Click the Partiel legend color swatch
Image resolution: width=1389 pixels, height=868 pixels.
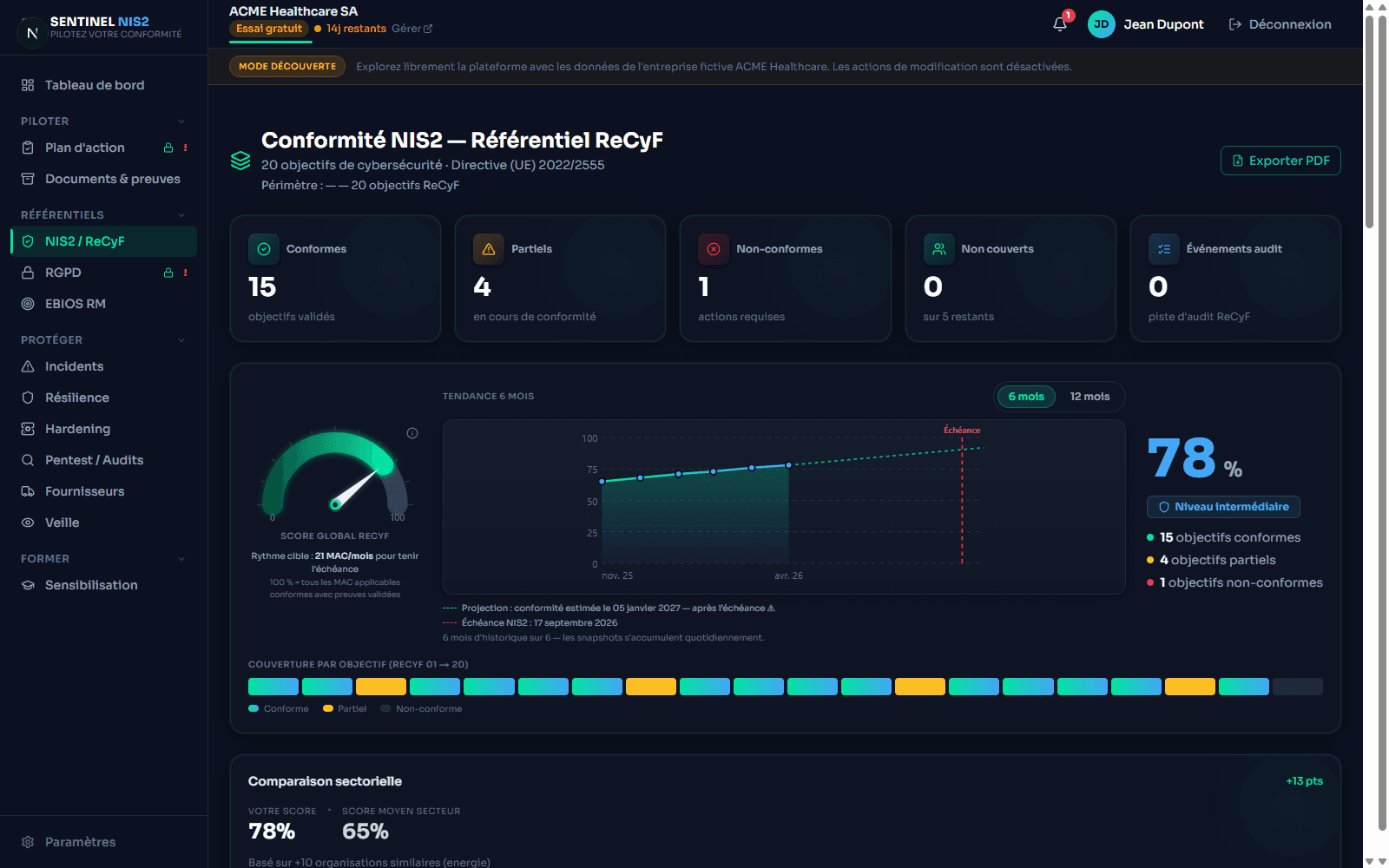328,709
